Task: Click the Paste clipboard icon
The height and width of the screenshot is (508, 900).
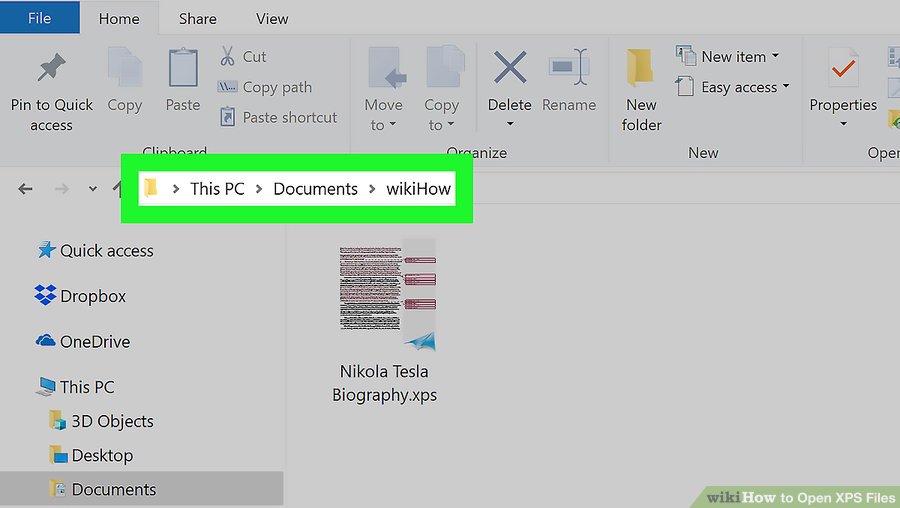Action: 183,67
